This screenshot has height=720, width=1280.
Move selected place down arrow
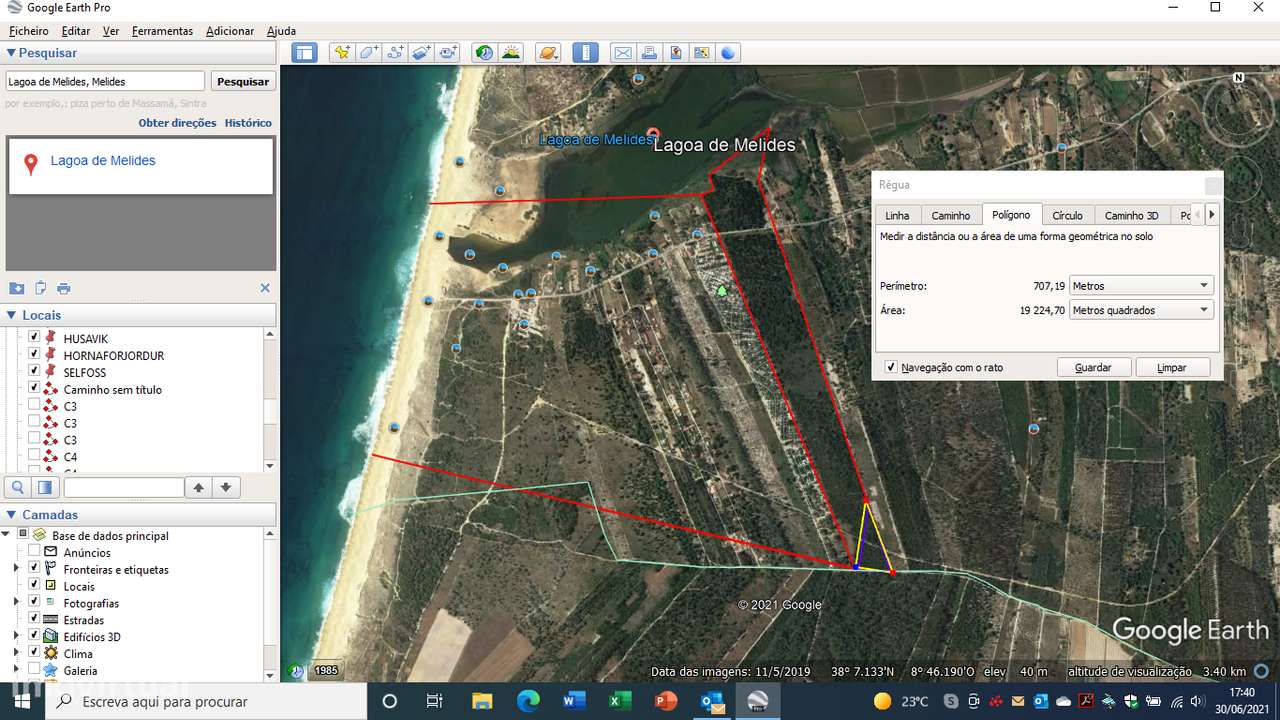pyautogui.click(x=226, y=487)
